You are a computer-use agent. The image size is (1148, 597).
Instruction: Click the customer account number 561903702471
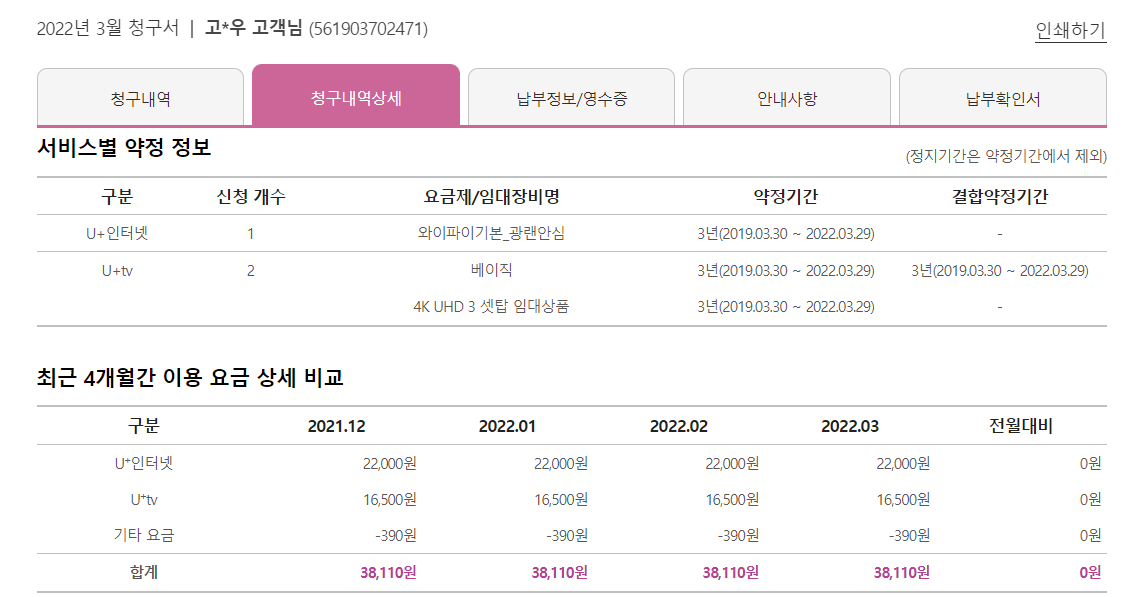coord(369,29)
